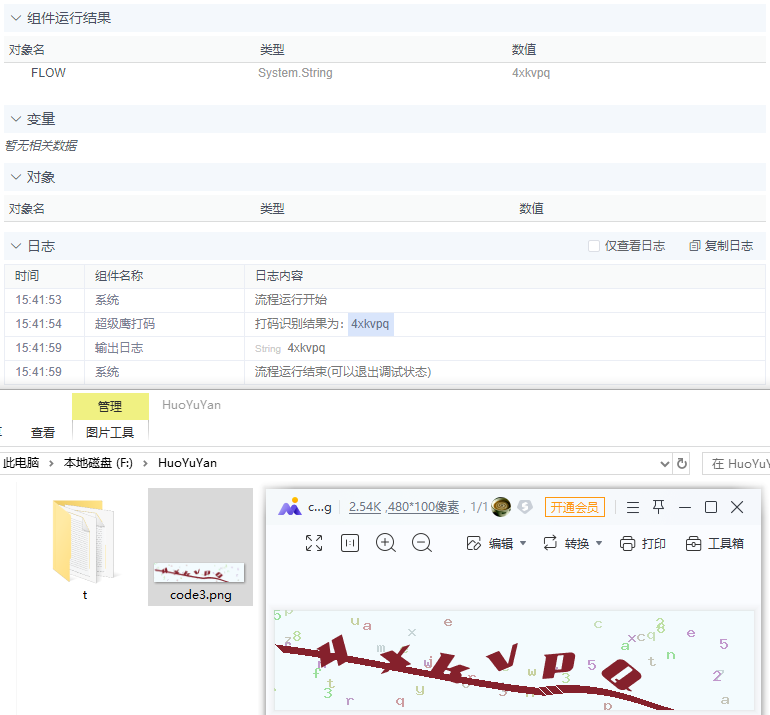
Task: Click the 打印 print button
Action: point(642,544)
